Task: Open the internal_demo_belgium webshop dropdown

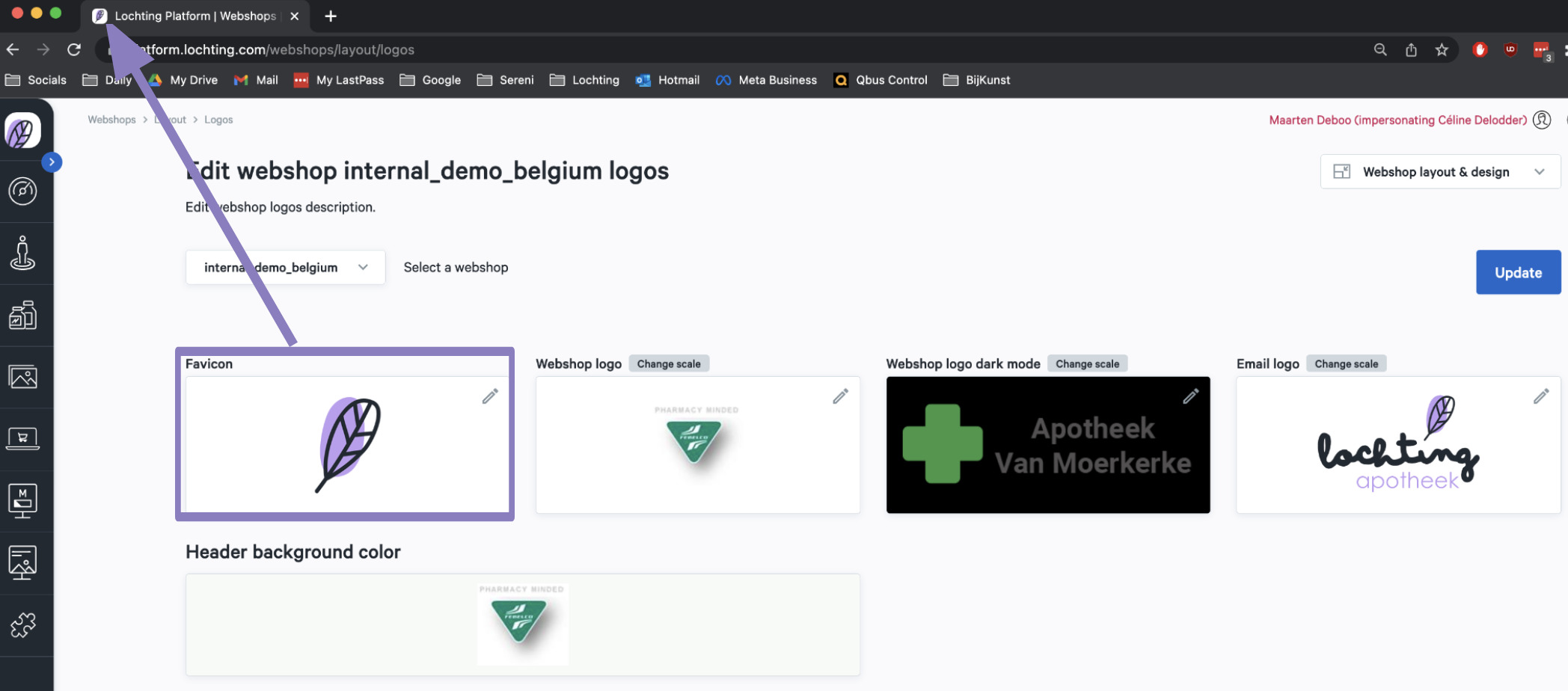Action: click(x=285, y=267)
